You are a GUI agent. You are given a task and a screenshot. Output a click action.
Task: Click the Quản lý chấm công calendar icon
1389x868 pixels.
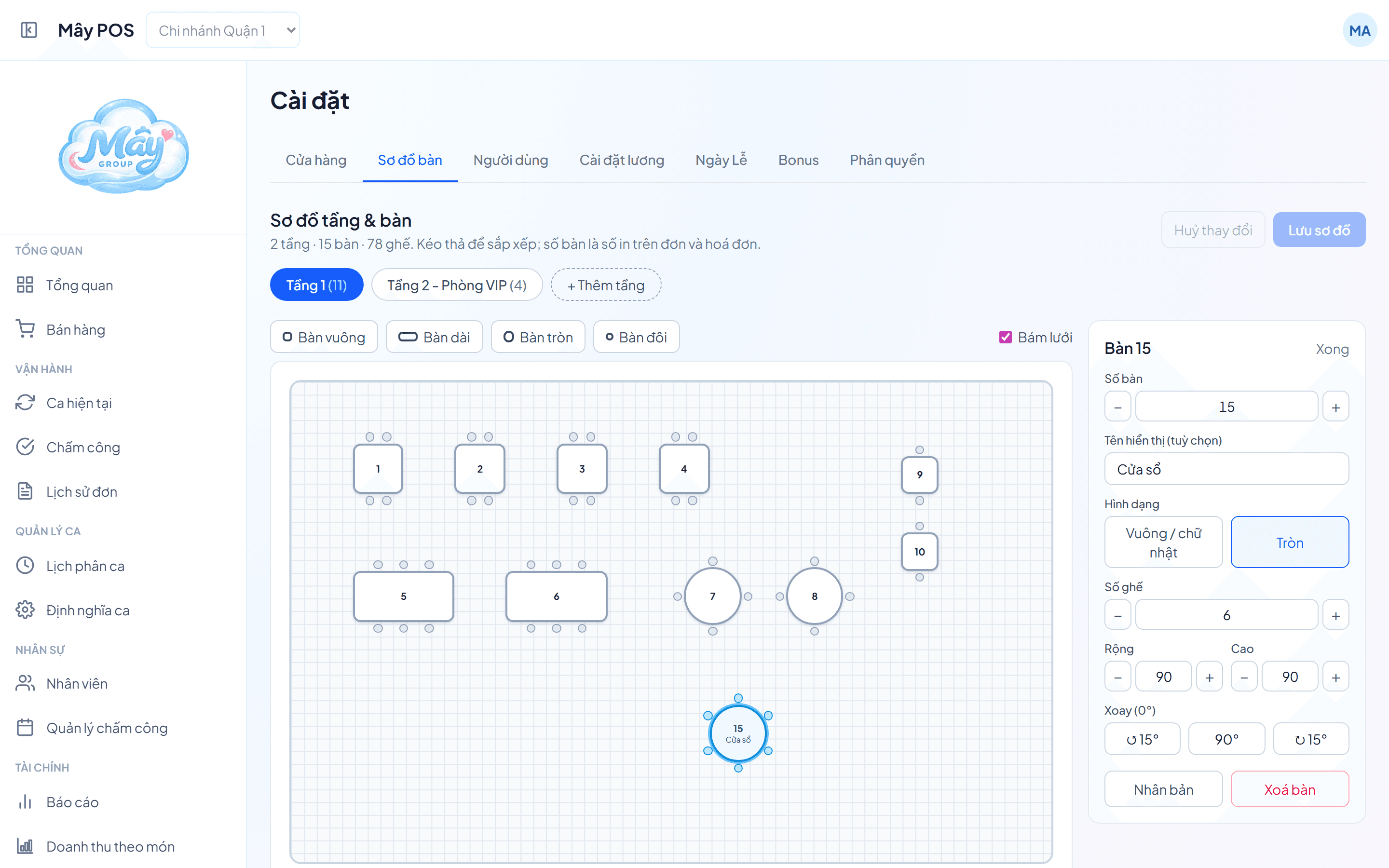(25, 727)
